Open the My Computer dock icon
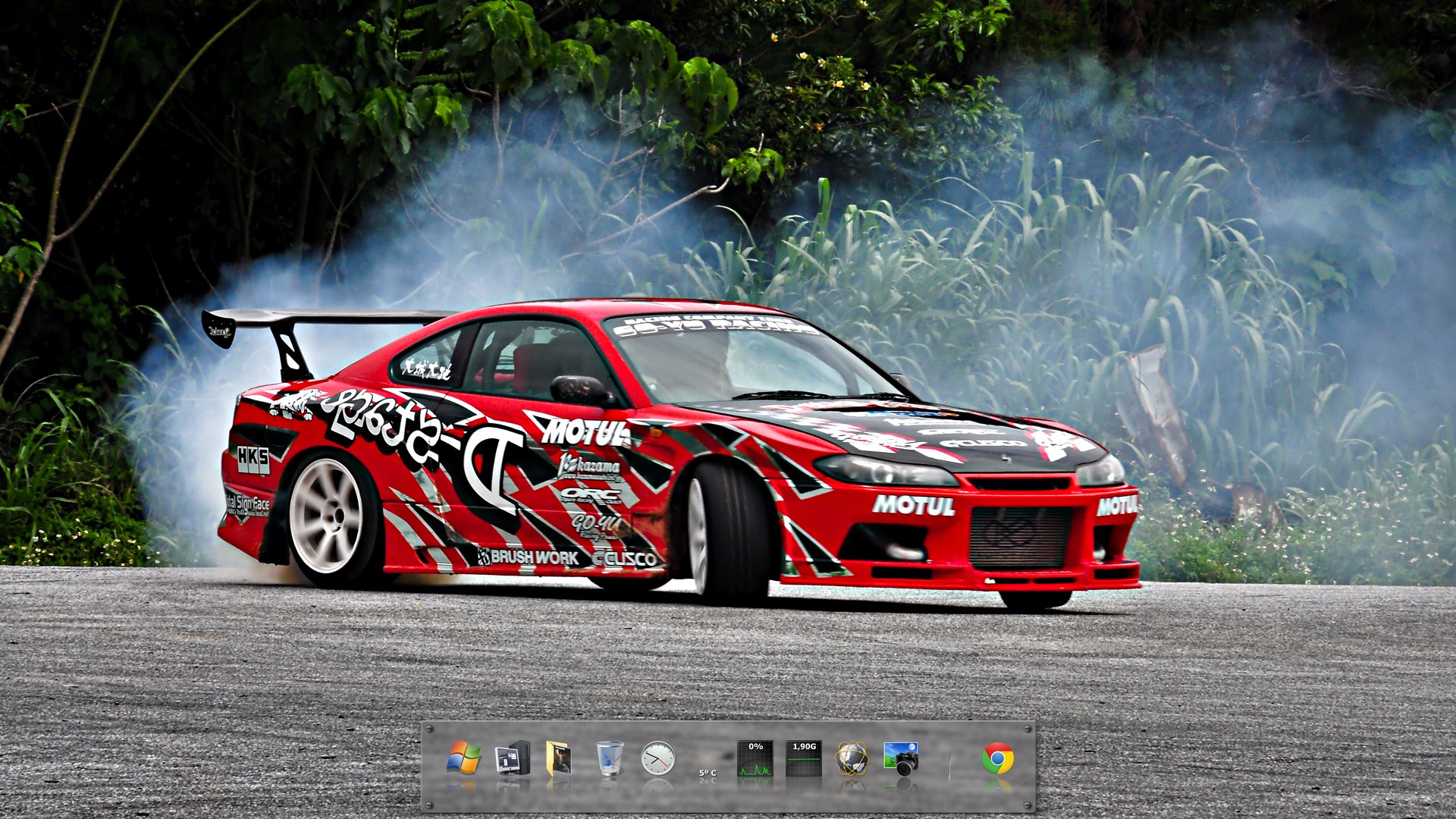Image resolution: width=1456 pixels, height=819 pixels. click(512, 758)
